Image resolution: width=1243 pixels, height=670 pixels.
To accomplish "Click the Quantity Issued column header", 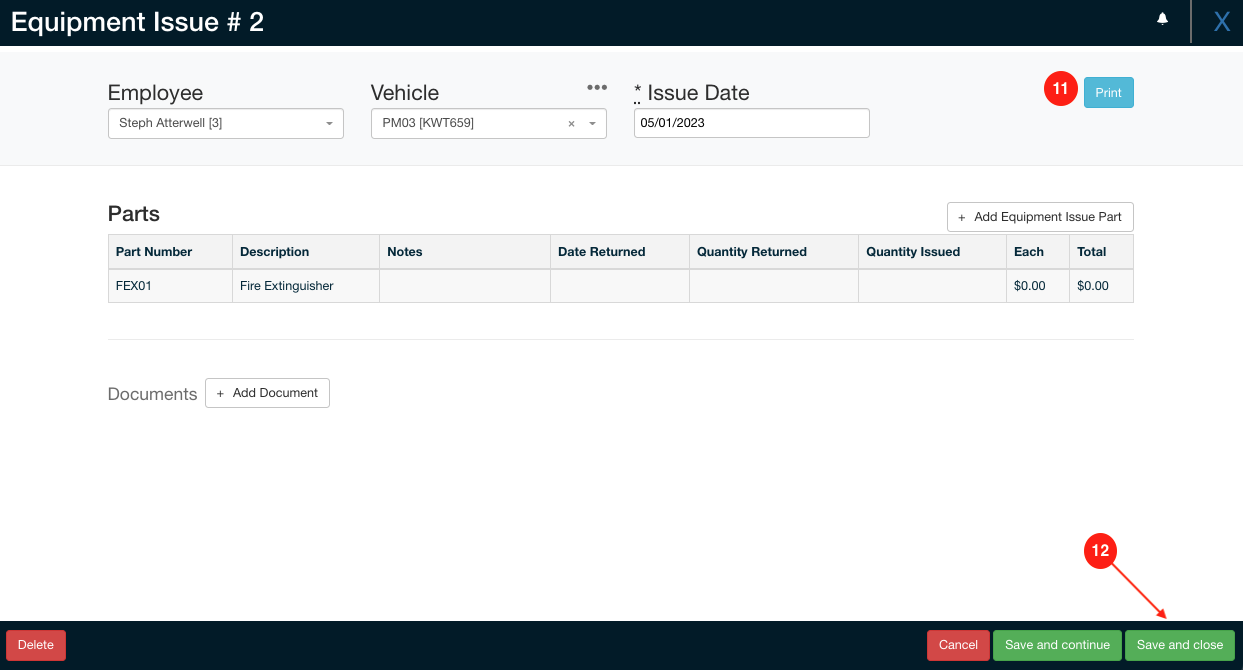I will pos(912,252).
